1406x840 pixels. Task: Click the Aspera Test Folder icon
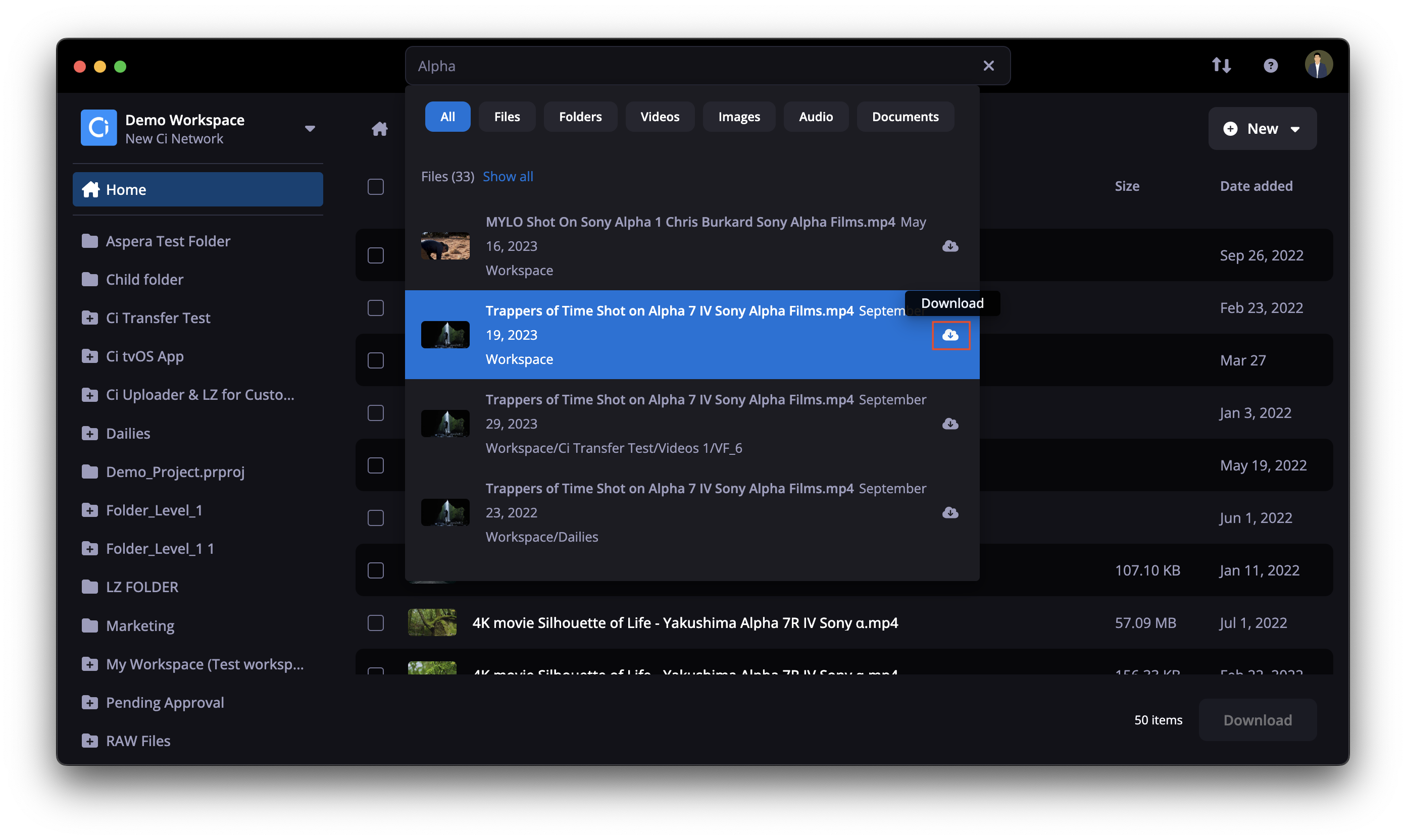pos(89,241)
